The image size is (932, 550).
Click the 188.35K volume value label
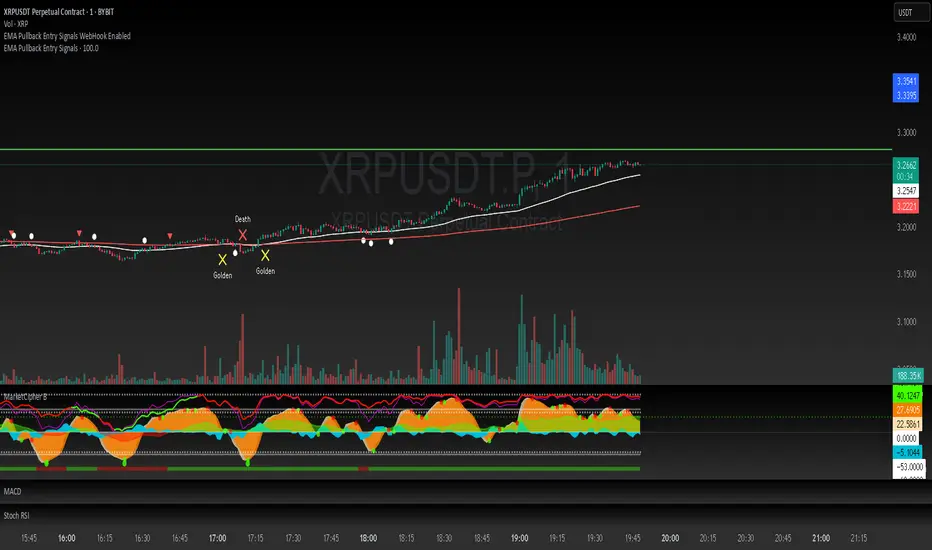[908, 376]
